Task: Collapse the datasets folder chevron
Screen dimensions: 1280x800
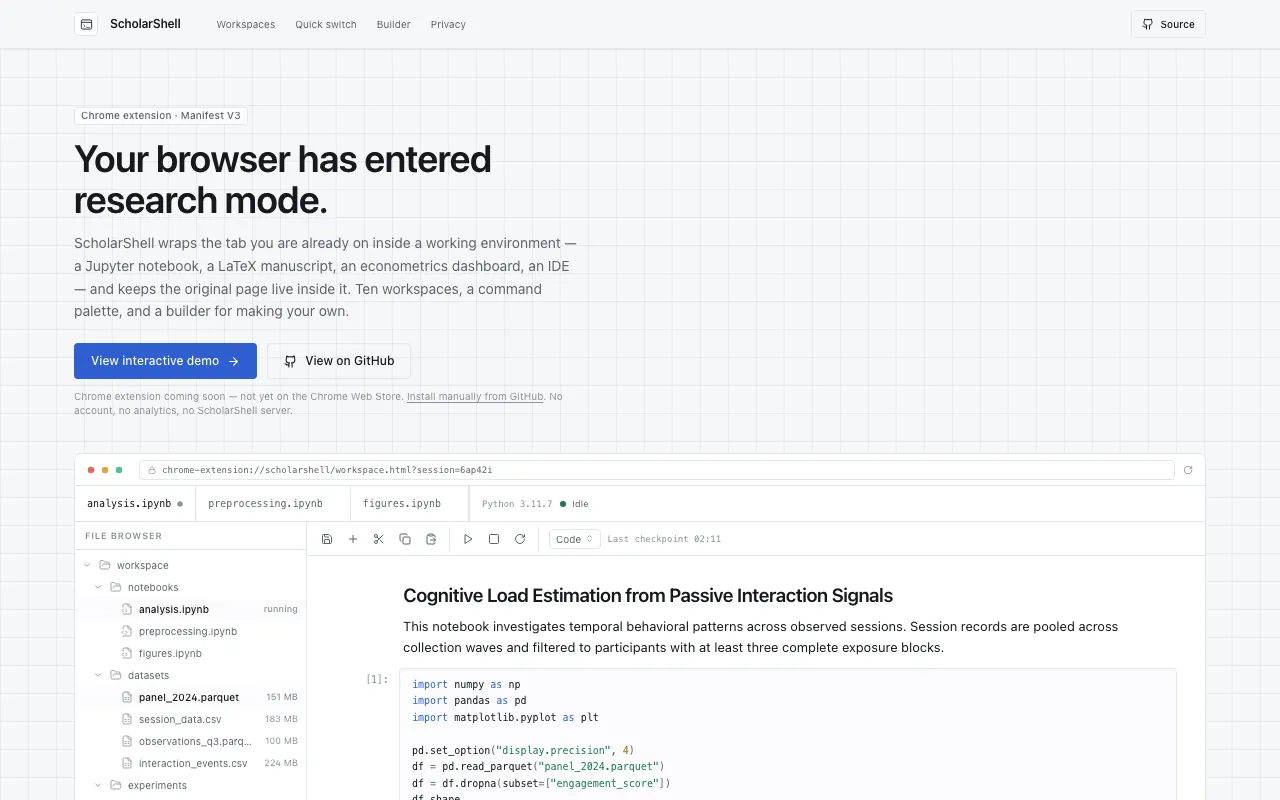Action: coord(99,675)
